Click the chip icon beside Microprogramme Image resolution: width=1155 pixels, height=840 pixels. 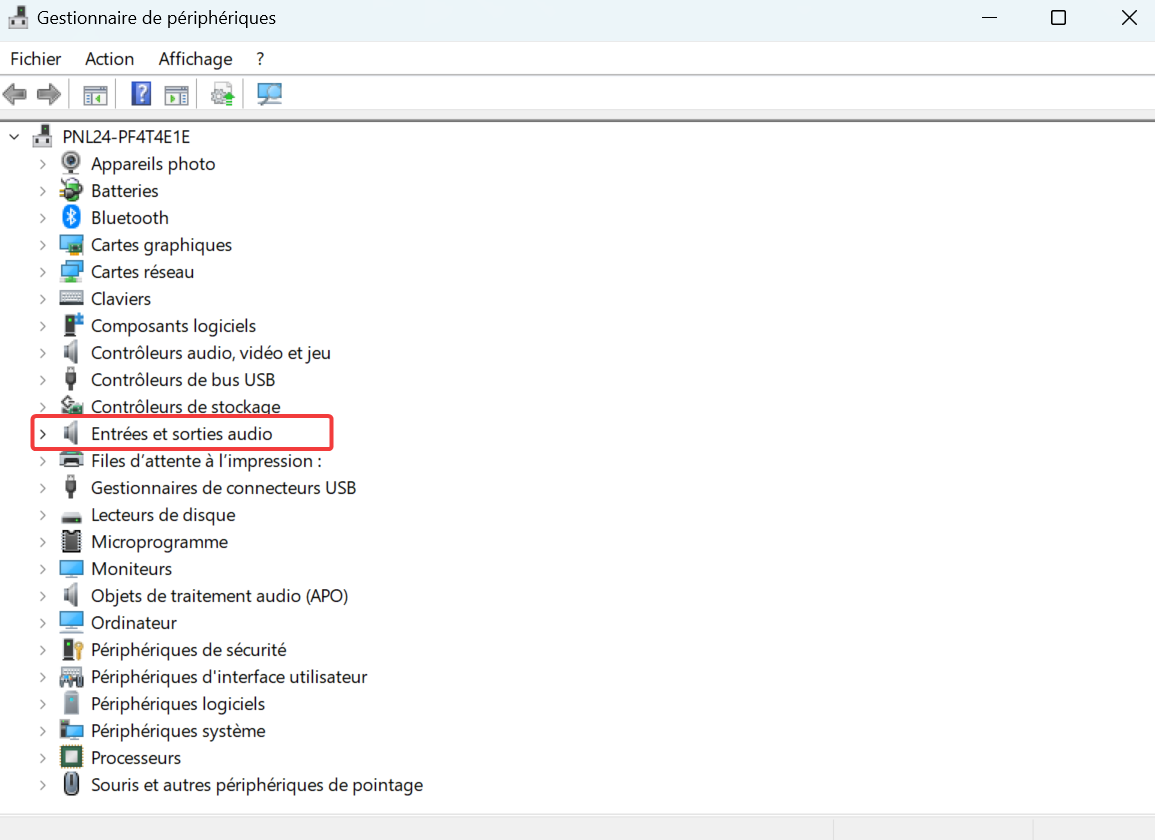point(71,542)
